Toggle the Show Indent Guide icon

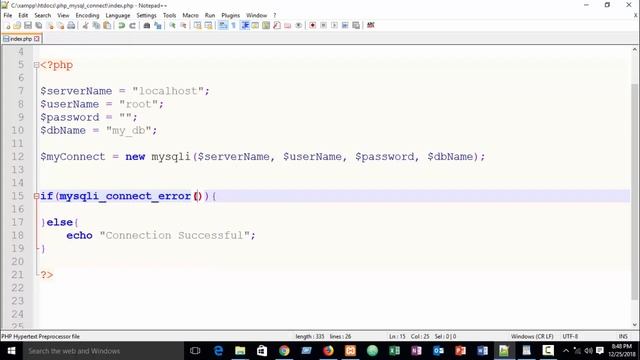(245, 26)
